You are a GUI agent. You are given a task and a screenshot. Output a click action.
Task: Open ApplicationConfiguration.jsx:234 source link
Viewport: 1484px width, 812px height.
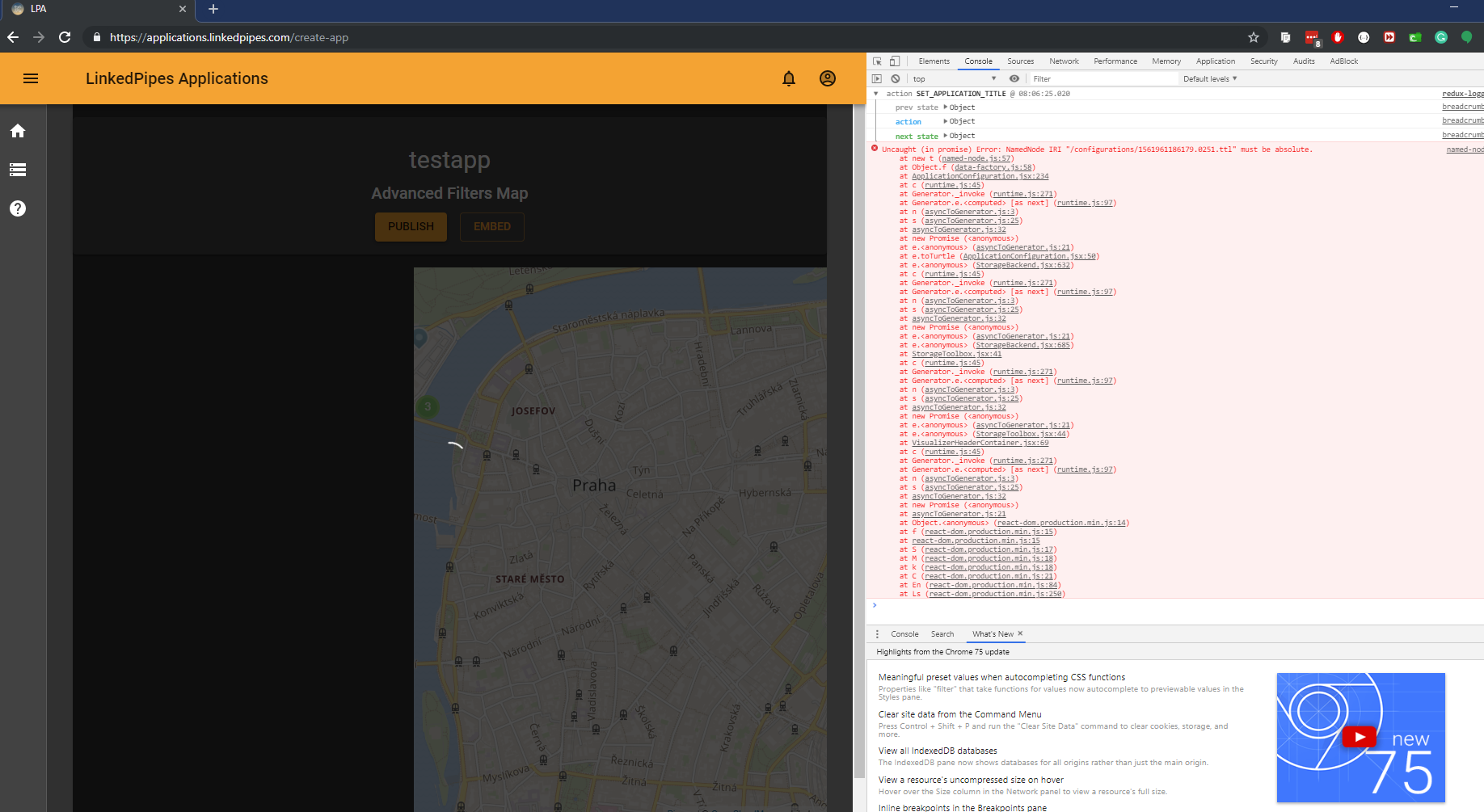[x=980, y=176]
